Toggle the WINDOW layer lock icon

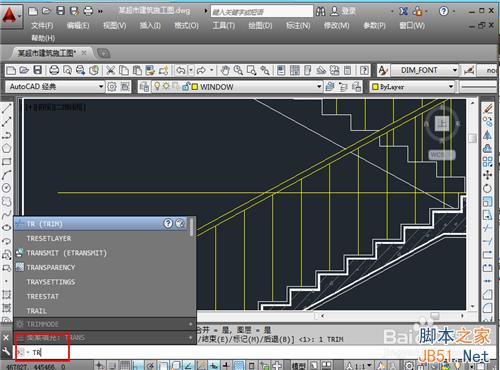(186, 87)
